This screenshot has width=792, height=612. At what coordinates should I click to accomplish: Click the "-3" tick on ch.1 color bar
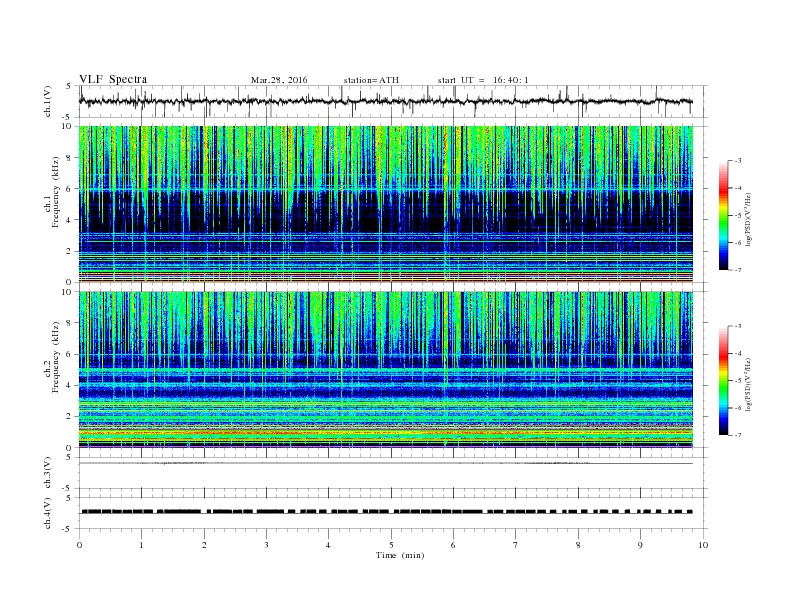[x=737, y=161]
